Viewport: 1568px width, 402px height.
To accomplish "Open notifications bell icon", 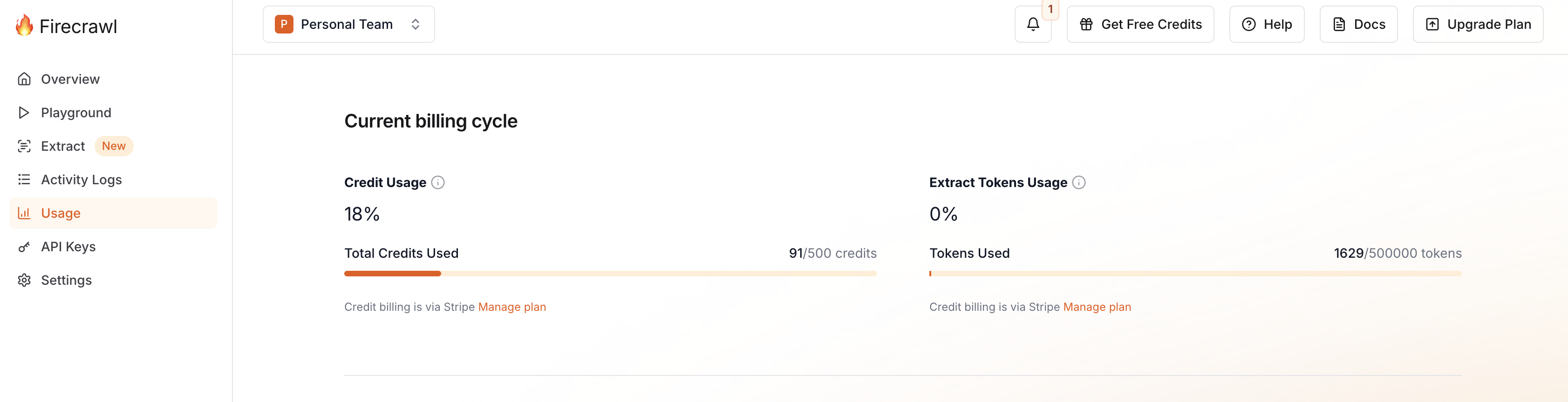I will (x=1033, y=24).
